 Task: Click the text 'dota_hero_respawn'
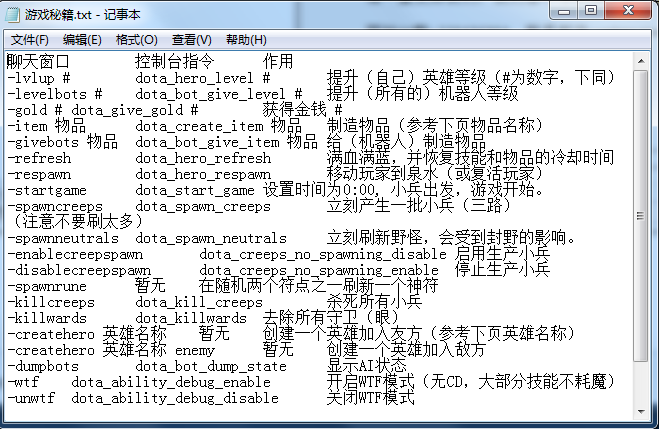pyautogui.click(x=203, y=174)
